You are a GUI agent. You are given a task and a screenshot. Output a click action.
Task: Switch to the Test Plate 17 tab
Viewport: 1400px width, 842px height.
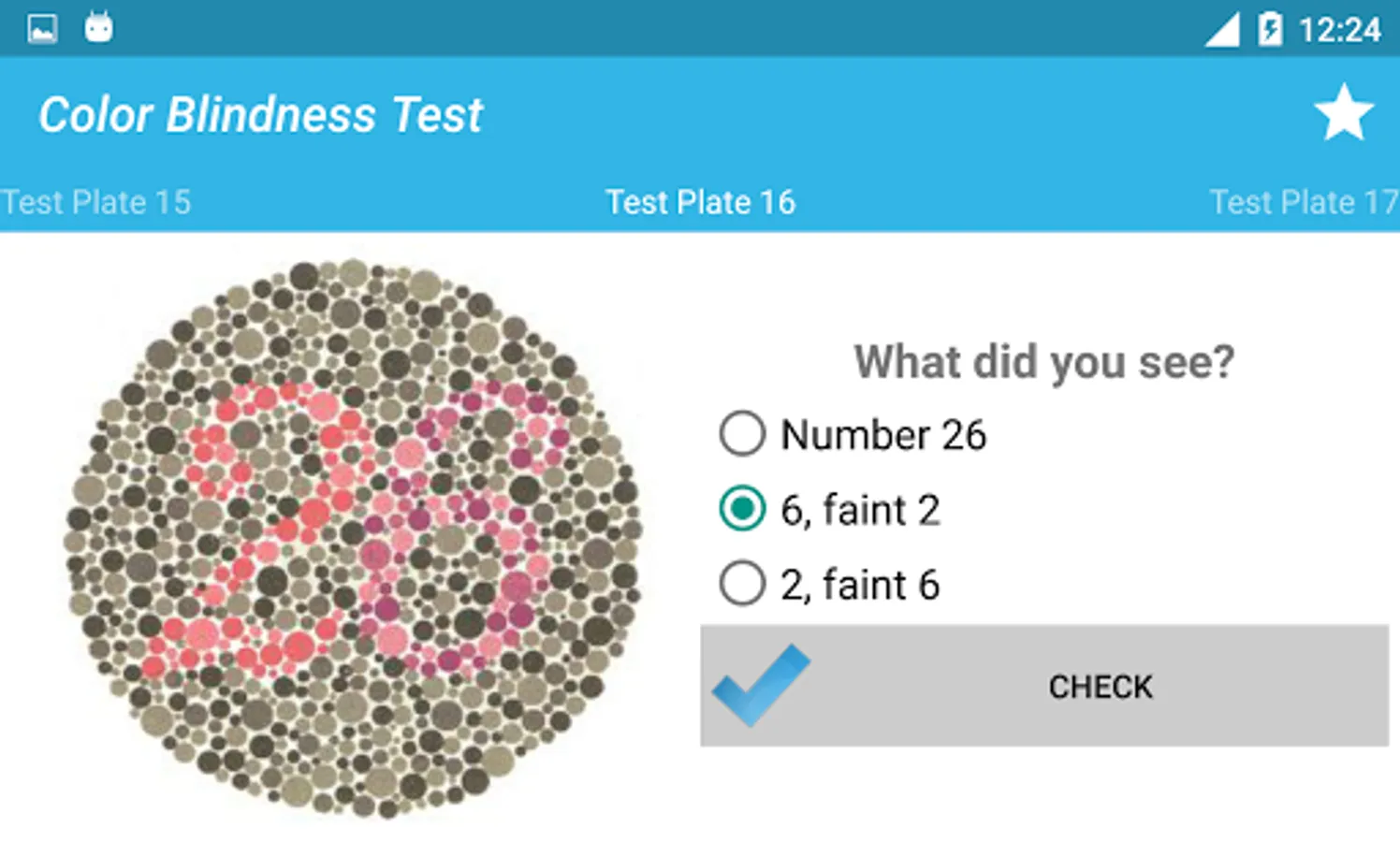(1303, 202)
